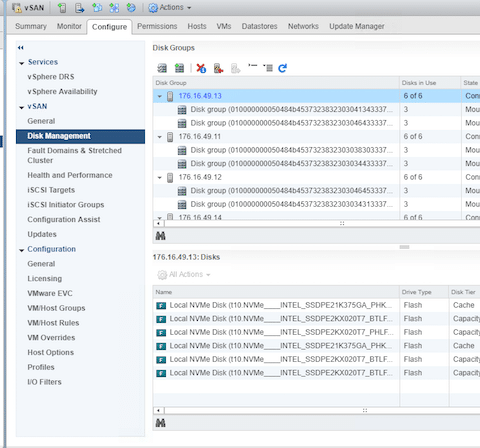Image resolution: width=480 pixels, height=448 pixels.
Task: Open Licensing under Configuration
Action: (x=44, y=279)
